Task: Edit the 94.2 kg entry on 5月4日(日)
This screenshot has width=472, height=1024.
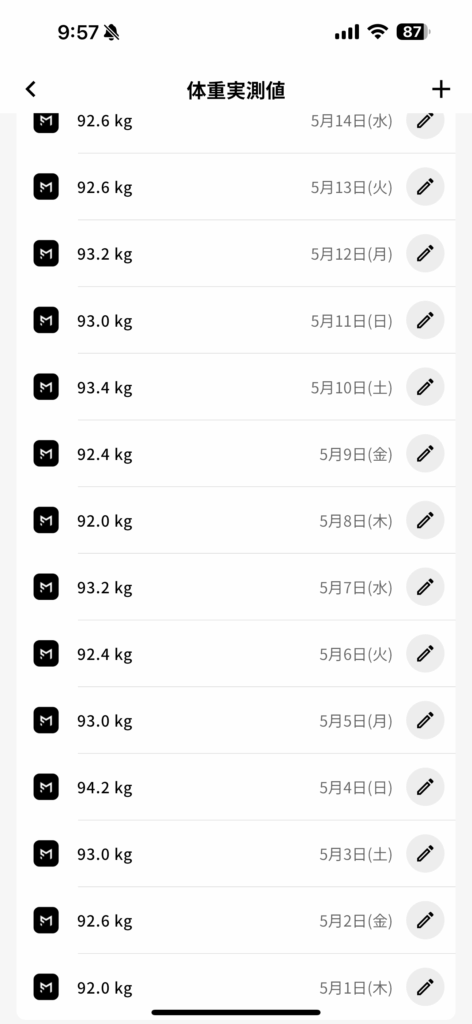Action: click(x=425, y=787)
